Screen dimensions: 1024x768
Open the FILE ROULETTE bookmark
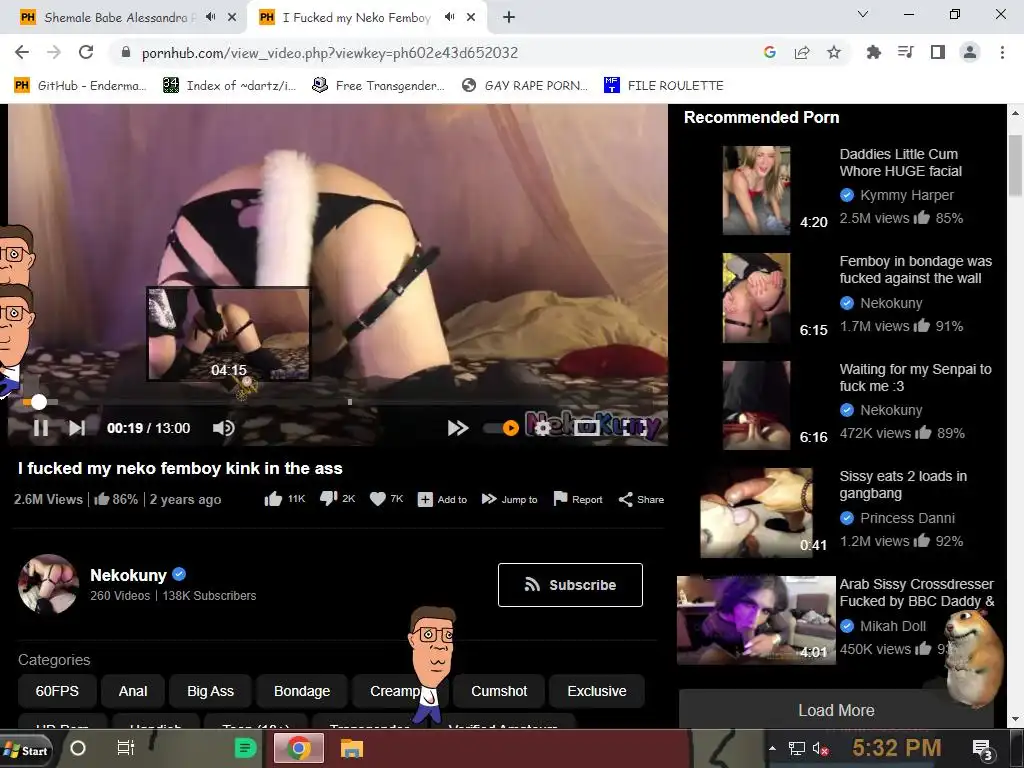click(664, 86)
